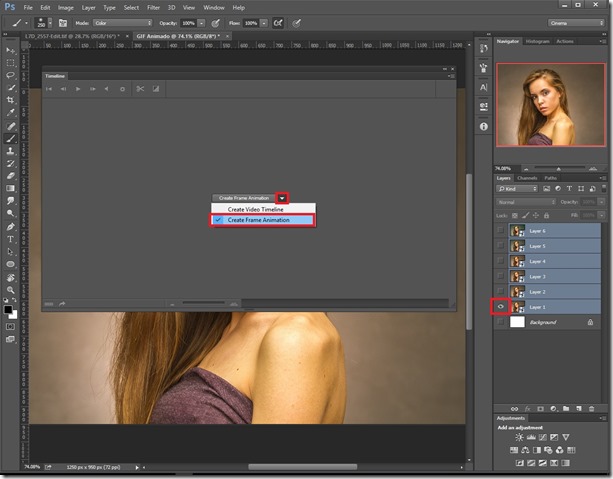Open the brush preset picker dropdown
The width and height of the screenshot is (613, 479).
click(50, 23)
